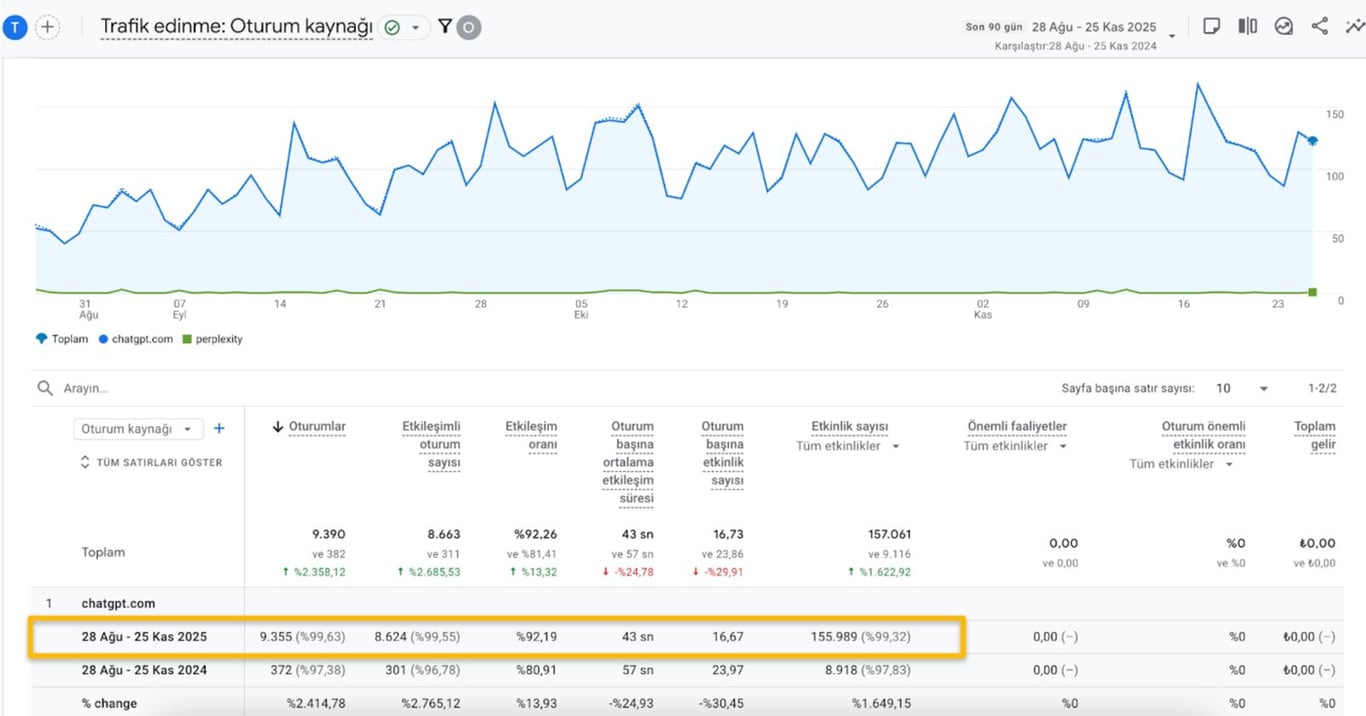Toggle the Toplam legend item

pyautogui.click(x=62, y=339)
